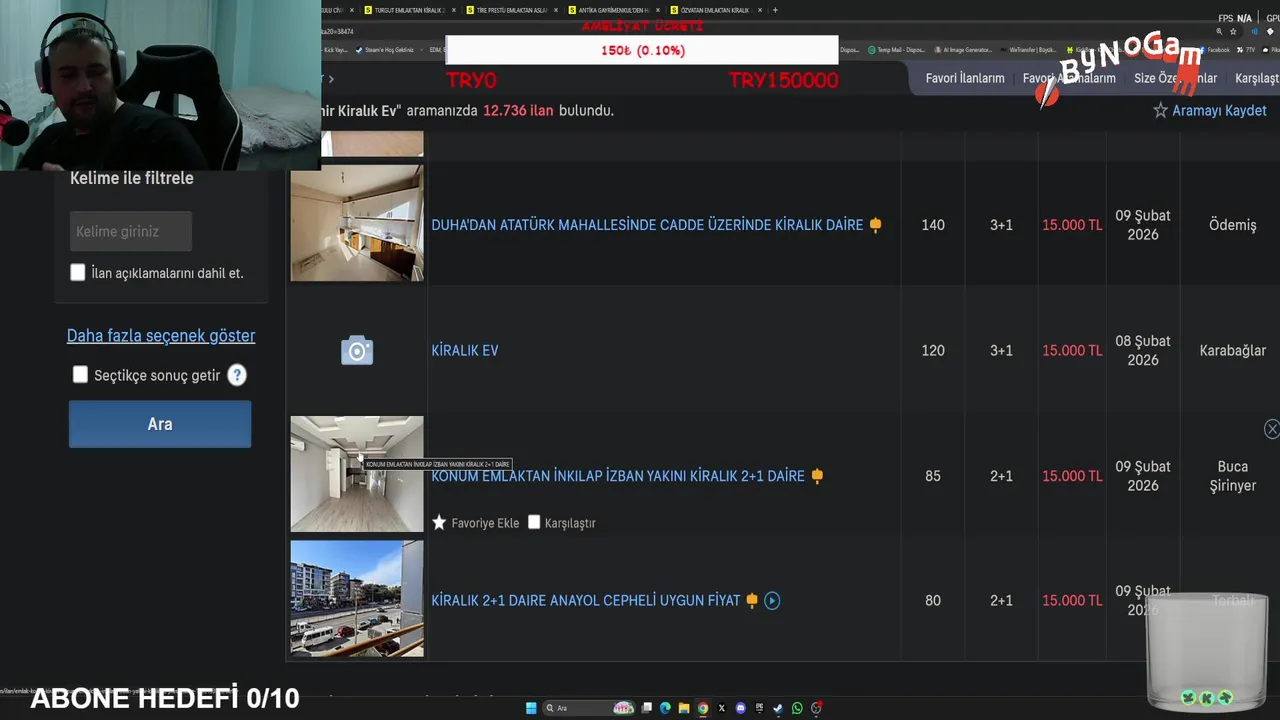Viewport: 1280px width, 720px height.
Task: Open Task View in the taskbar
Action: 647,708
